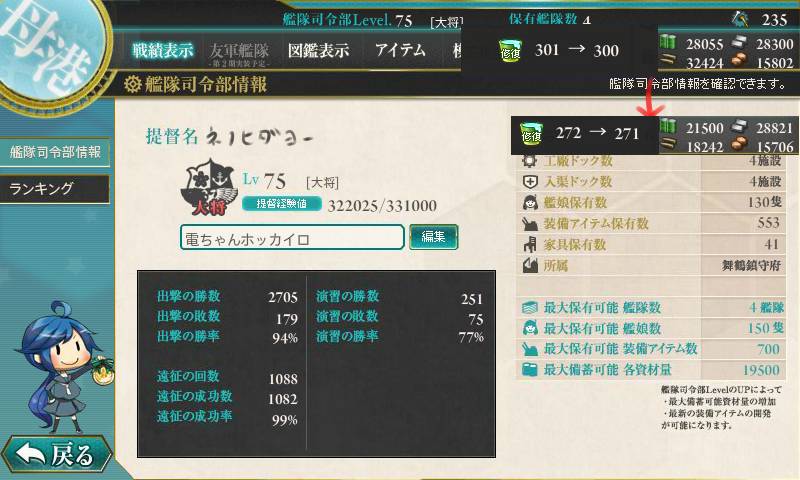Click the 電ちゃんホッカイロ comment text field
The width and height of the screenshot is (800, 480).
click(x=292, y=238)
